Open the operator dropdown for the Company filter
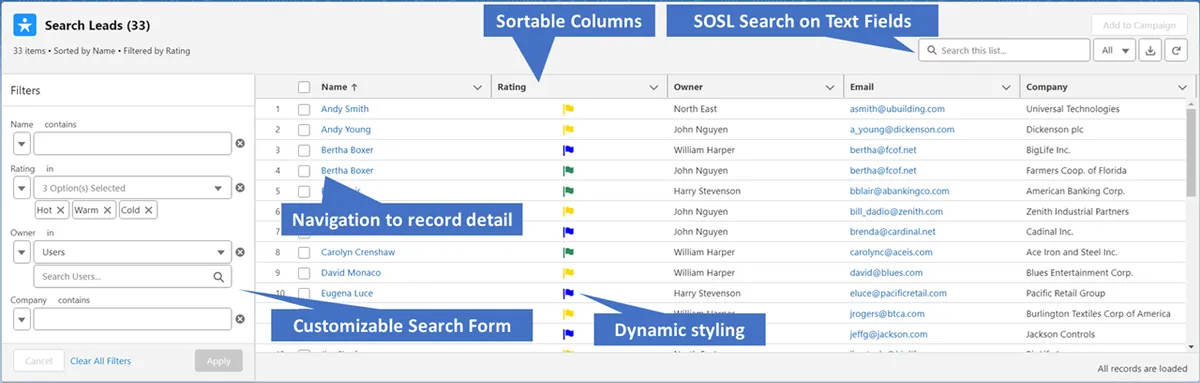The height and width of the screenshot is (383, 1200). coord(21,319)
